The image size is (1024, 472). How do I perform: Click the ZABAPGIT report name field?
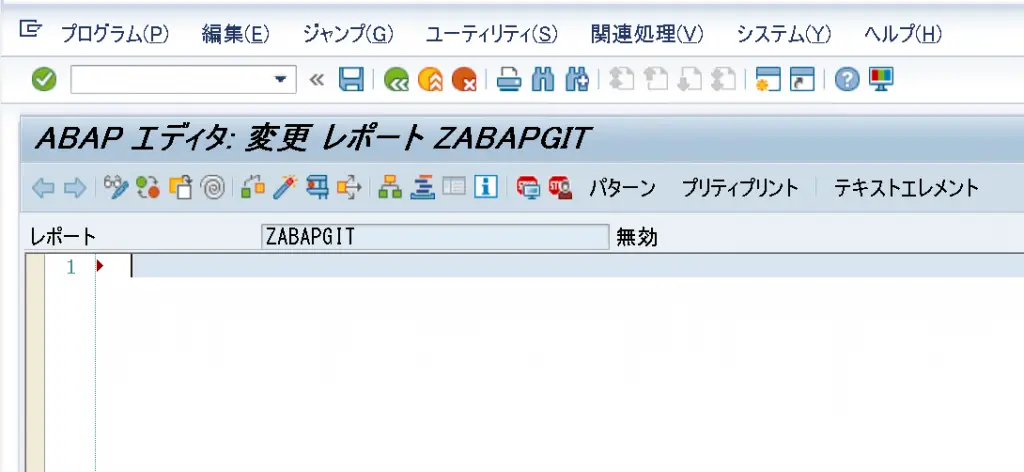coord(435,237)
